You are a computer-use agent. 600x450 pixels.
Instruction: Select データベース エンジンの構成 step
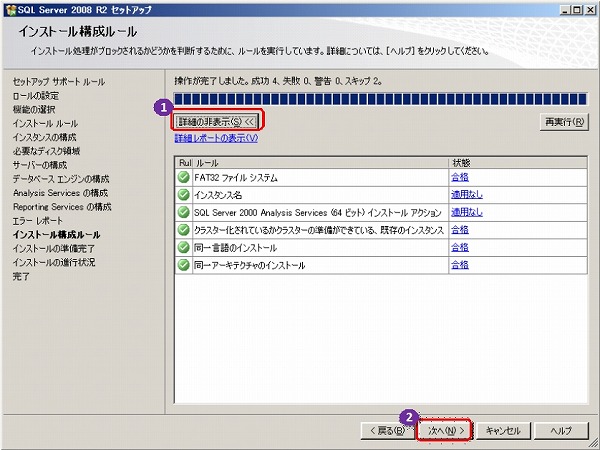61,179
